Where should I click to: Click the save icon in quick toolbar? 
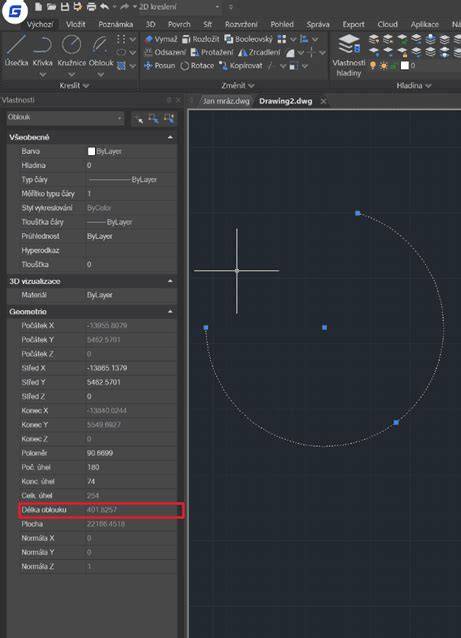[65, 7]
